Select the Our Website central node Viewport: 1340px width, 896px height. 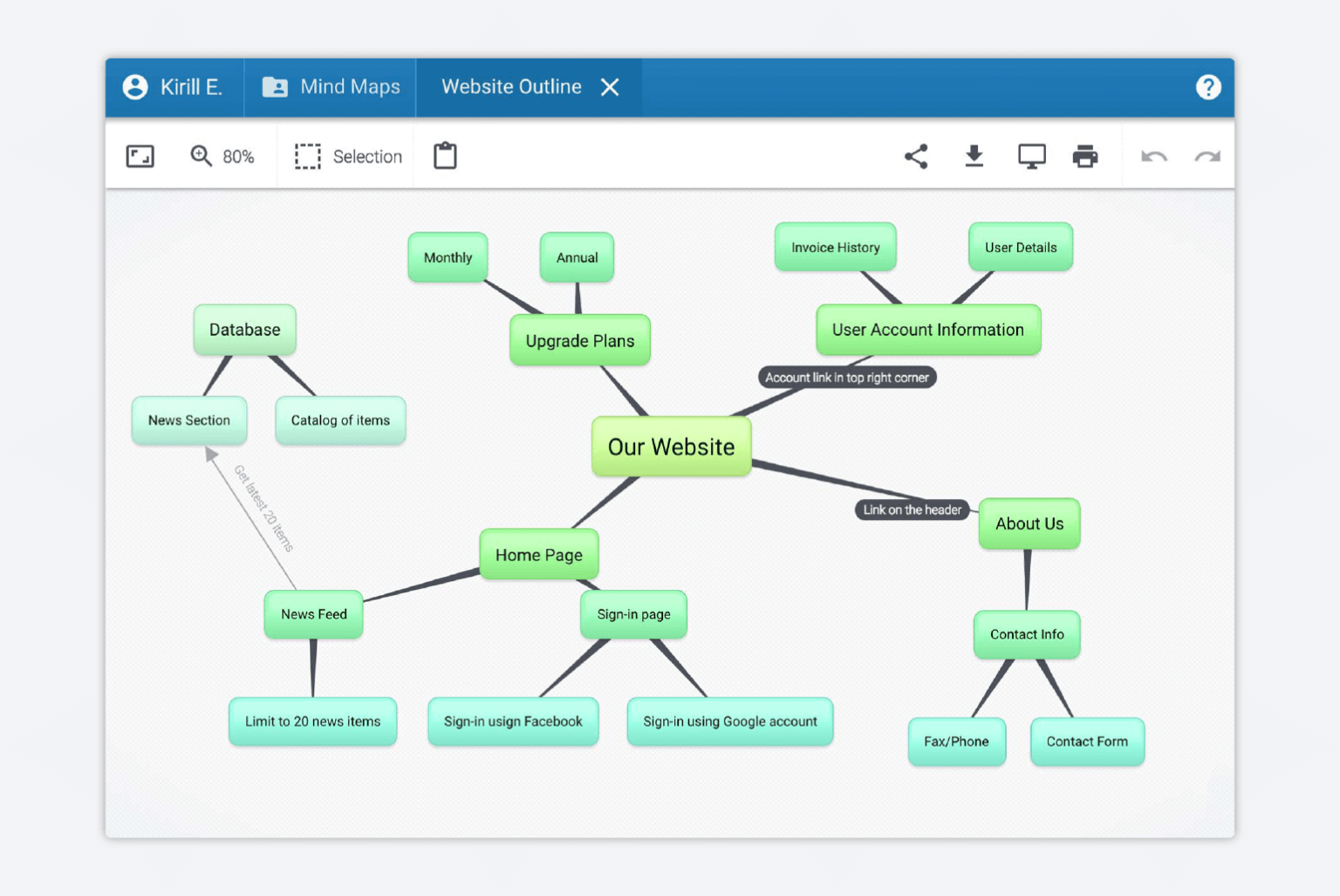point(671,447)
